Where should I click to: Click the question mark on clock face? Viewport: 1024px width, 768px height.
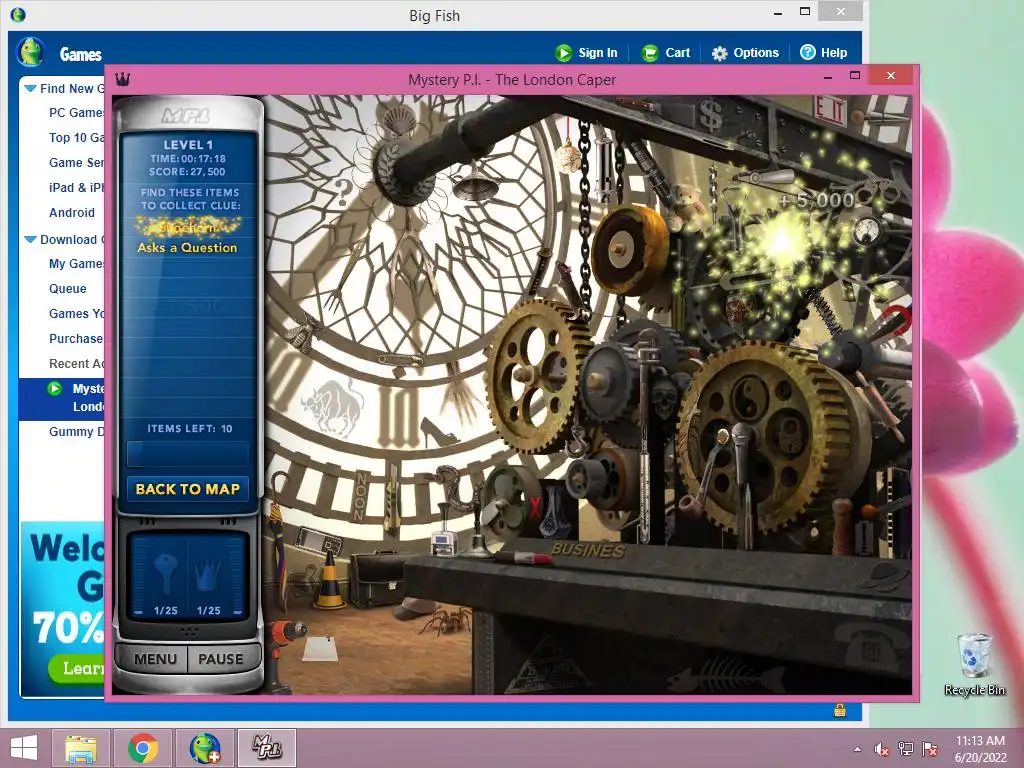pos(344,191)
